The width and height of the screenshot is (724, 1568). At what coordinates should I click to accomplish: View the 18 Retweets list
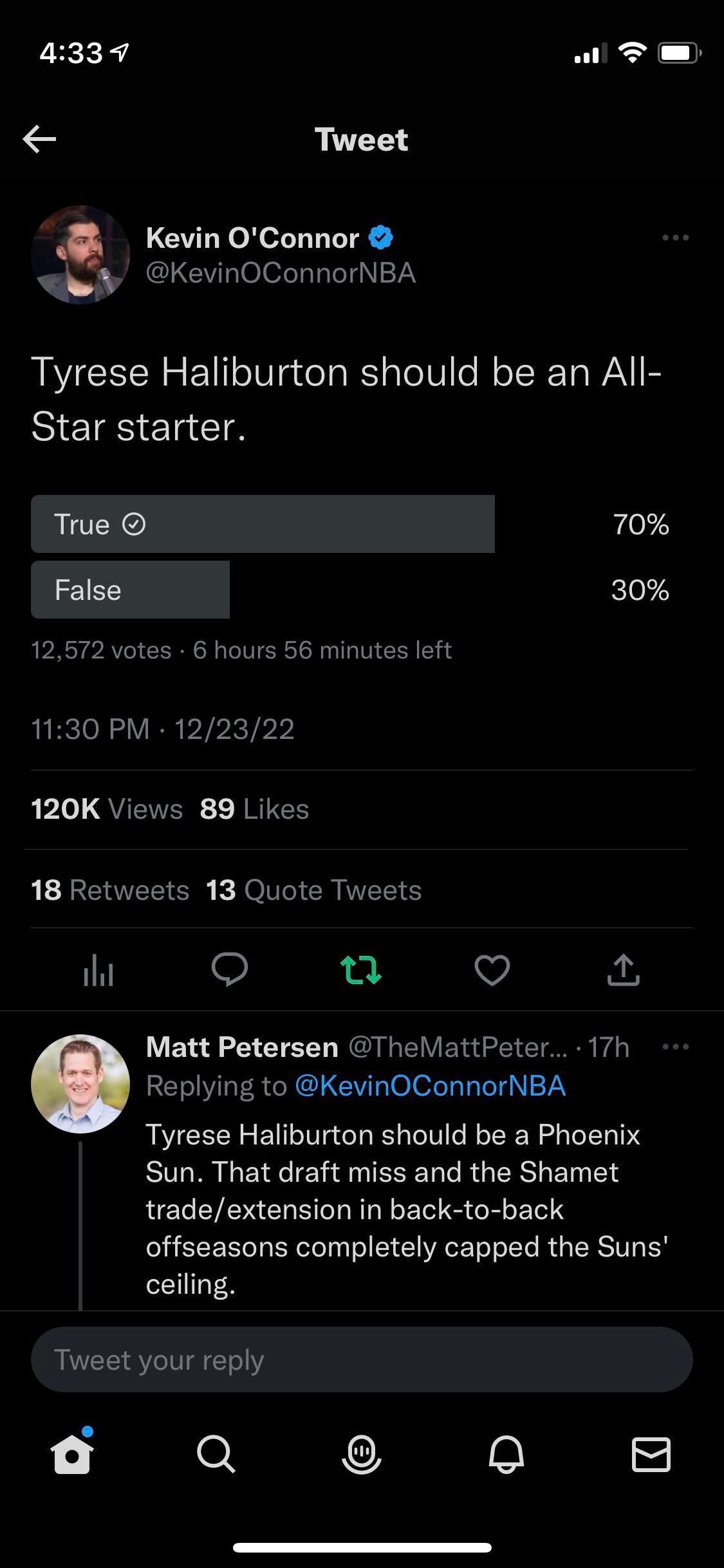(x=110, y=890)
